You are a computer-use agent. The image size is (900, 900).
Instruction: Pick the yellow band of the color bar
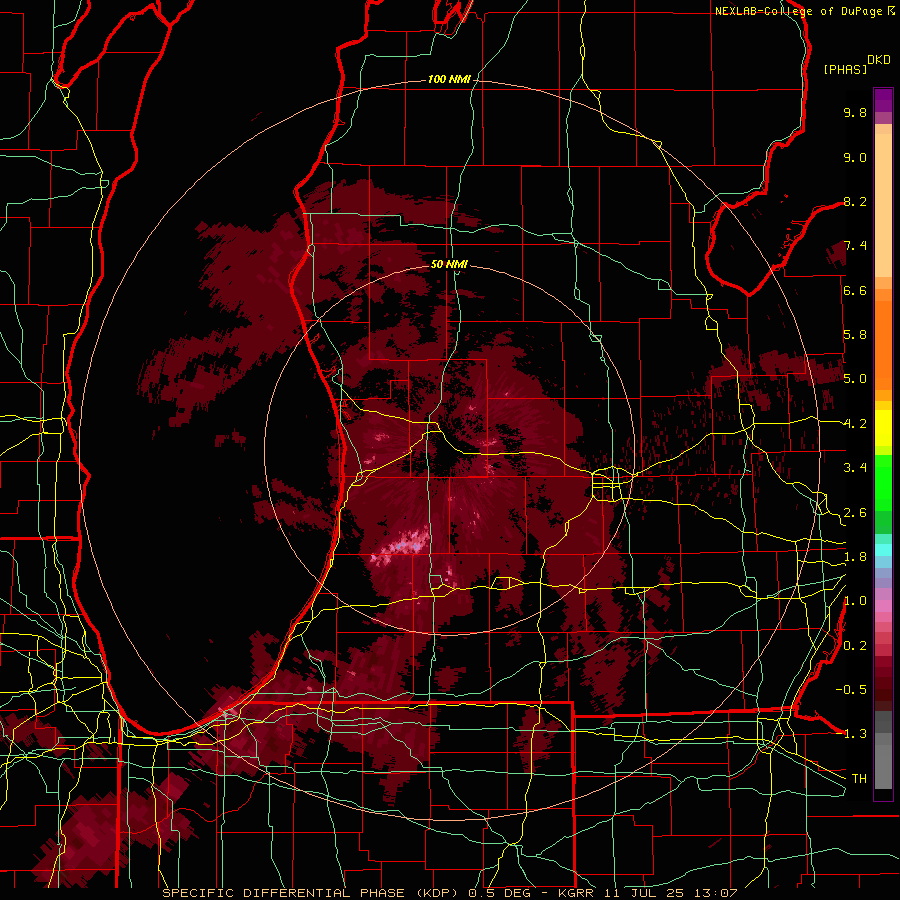[x=883, y=428]
